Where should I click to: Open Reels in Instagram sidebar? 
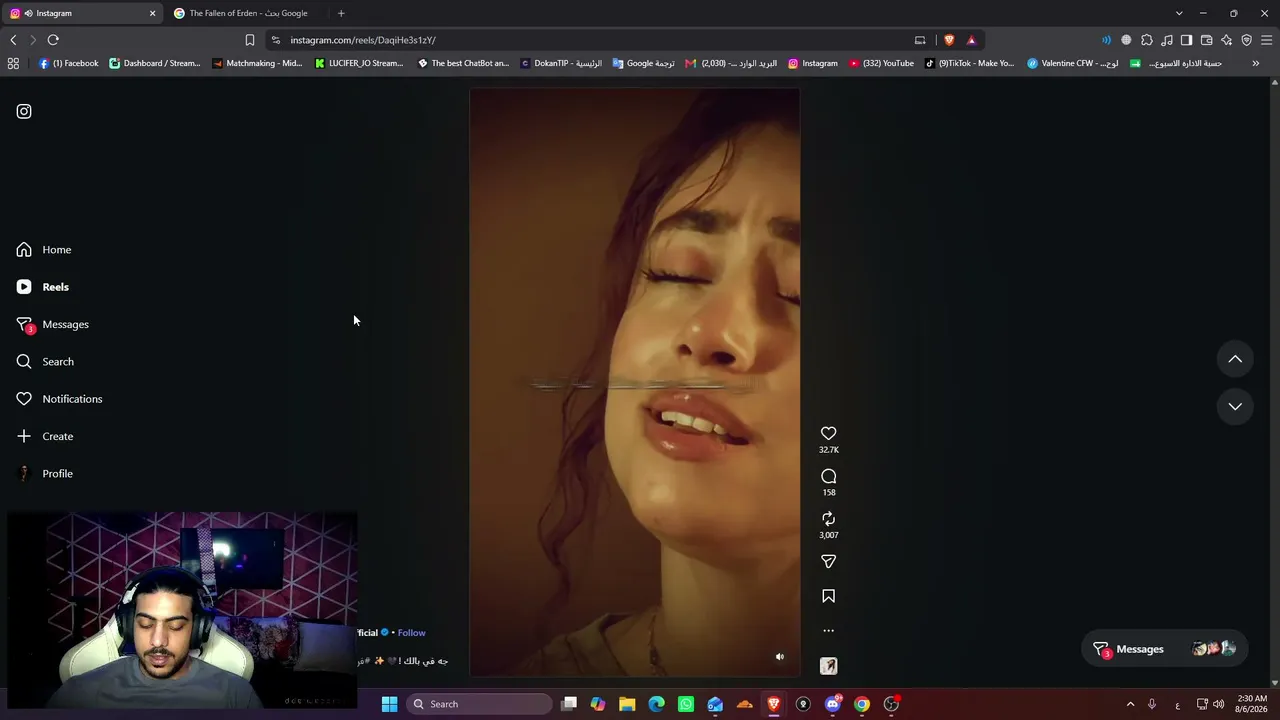click(43, 287)
